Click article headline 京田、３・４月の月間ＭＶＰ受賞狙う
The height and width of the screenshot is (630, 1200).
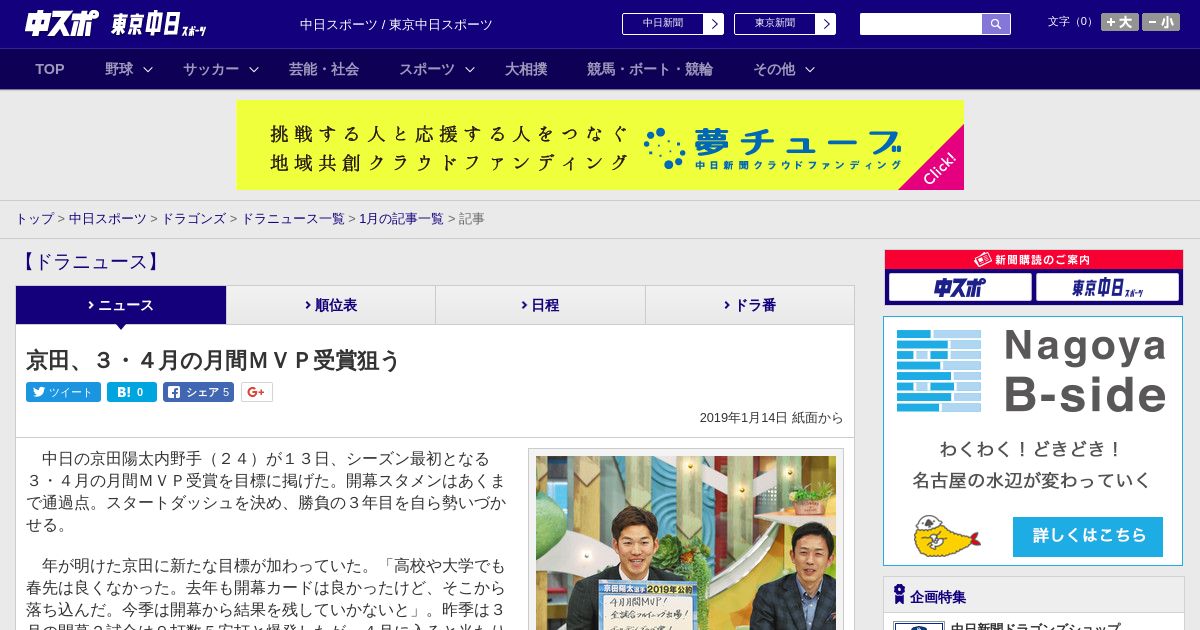tap(214, 360)
